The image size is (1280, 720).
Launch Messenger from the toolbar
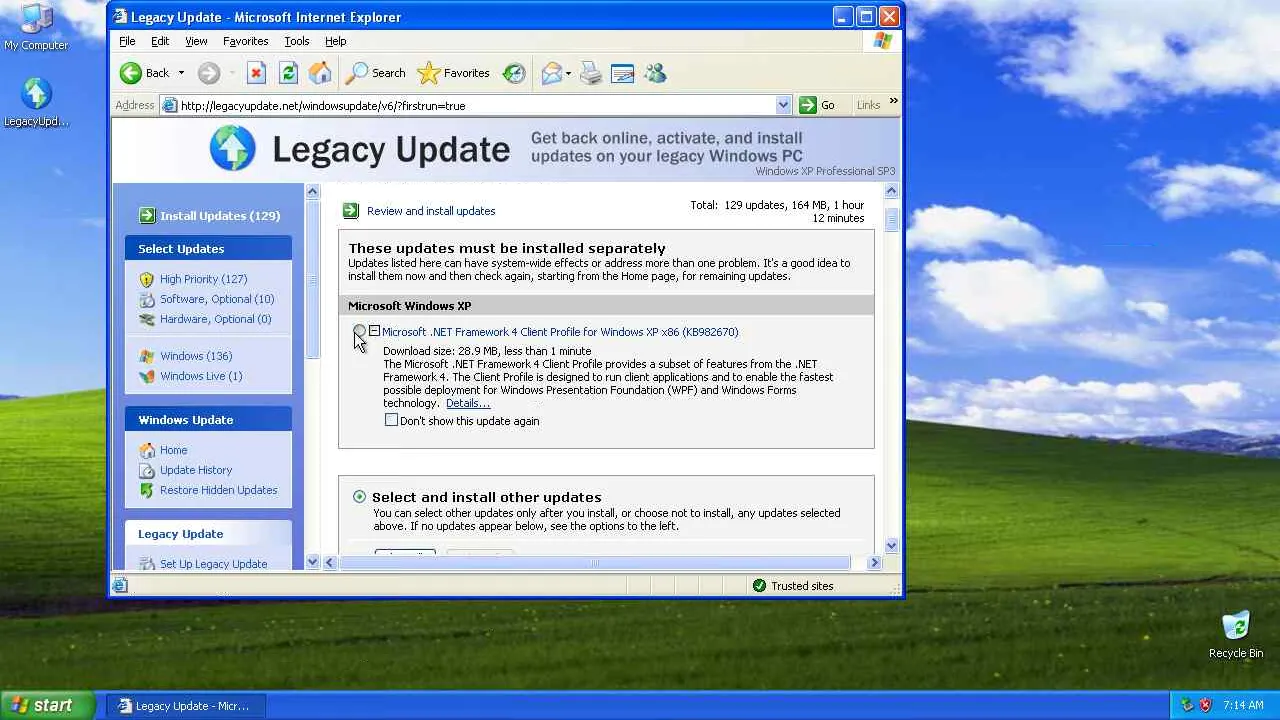655,73
